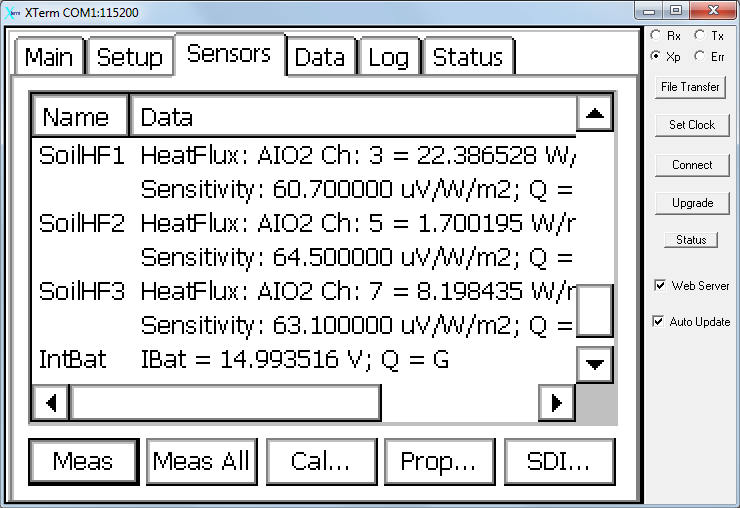Switch to the Log tab
The image size is (740, 508).
click(388, 57)
